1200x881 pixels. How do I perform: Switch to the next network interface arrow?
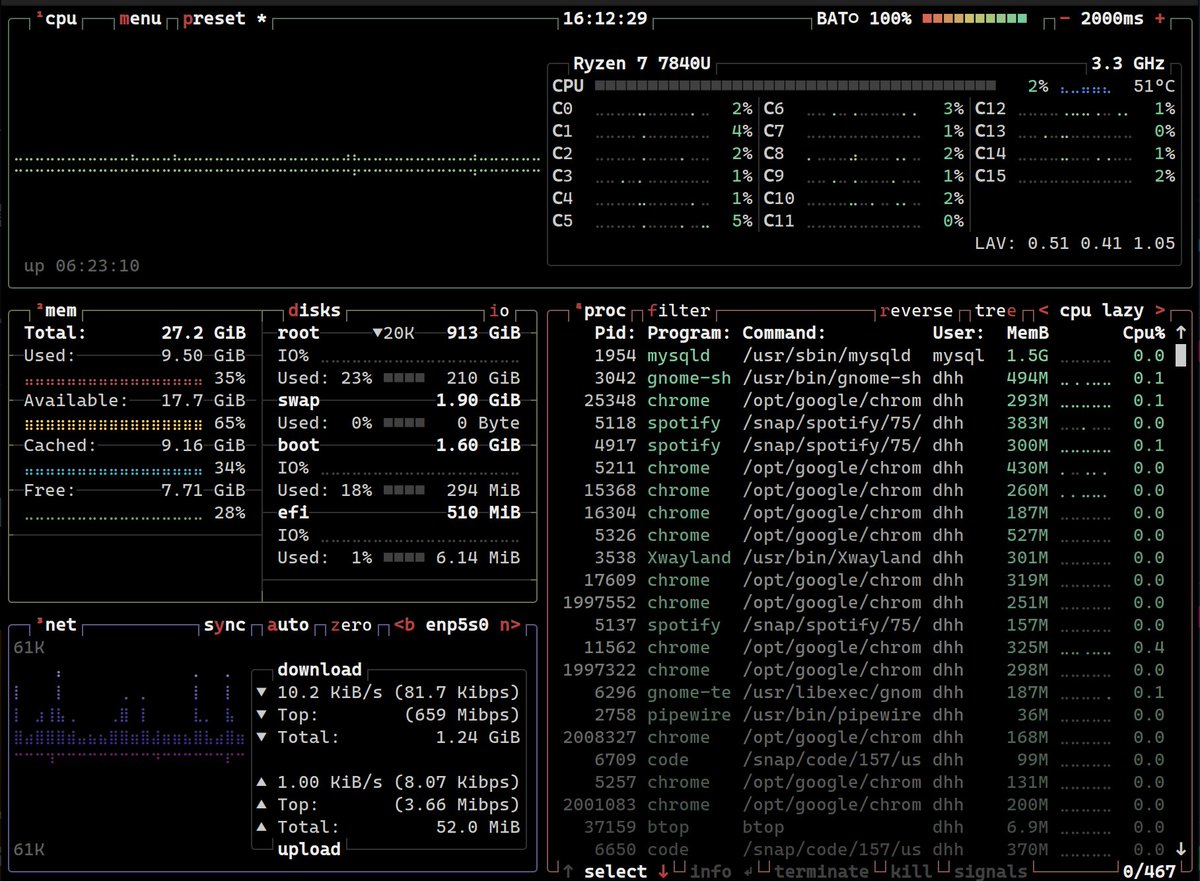pyautogui.click(x=512, y=624)
